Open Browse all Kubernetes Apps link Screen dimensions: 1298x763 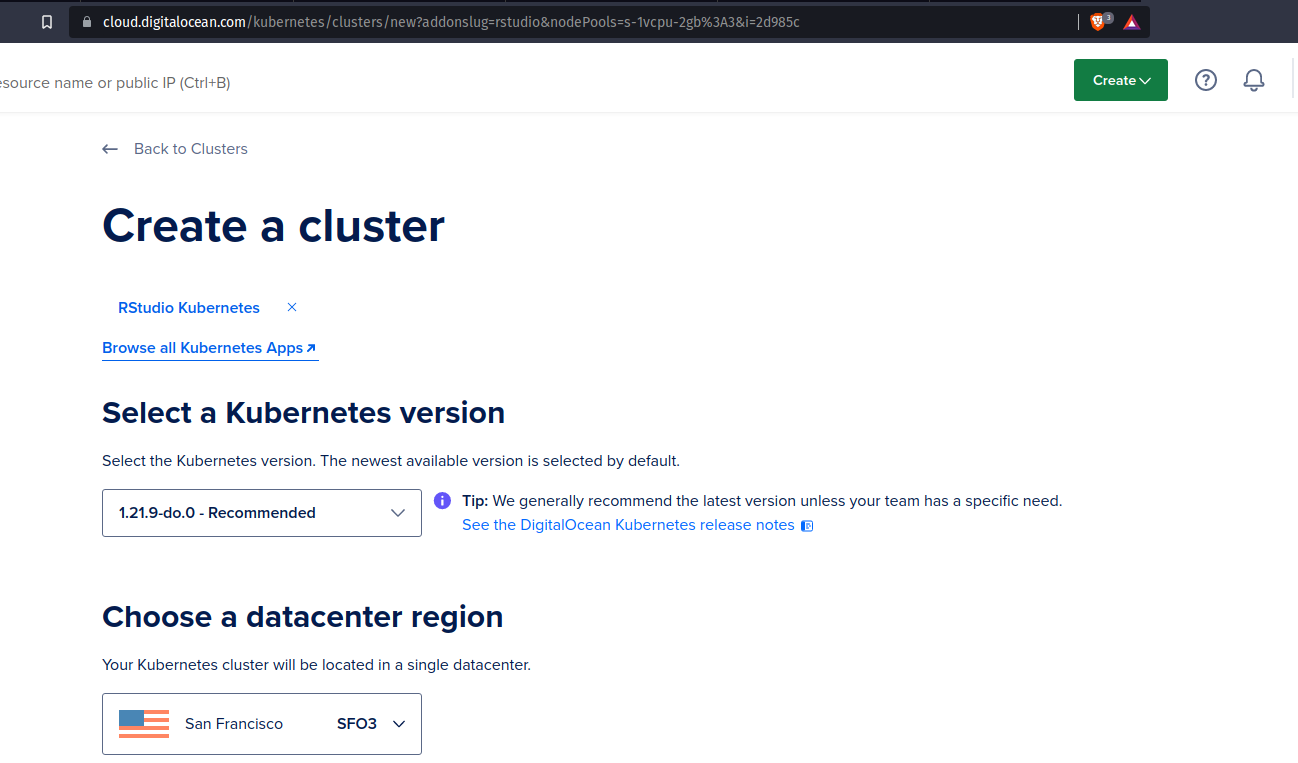210,348
